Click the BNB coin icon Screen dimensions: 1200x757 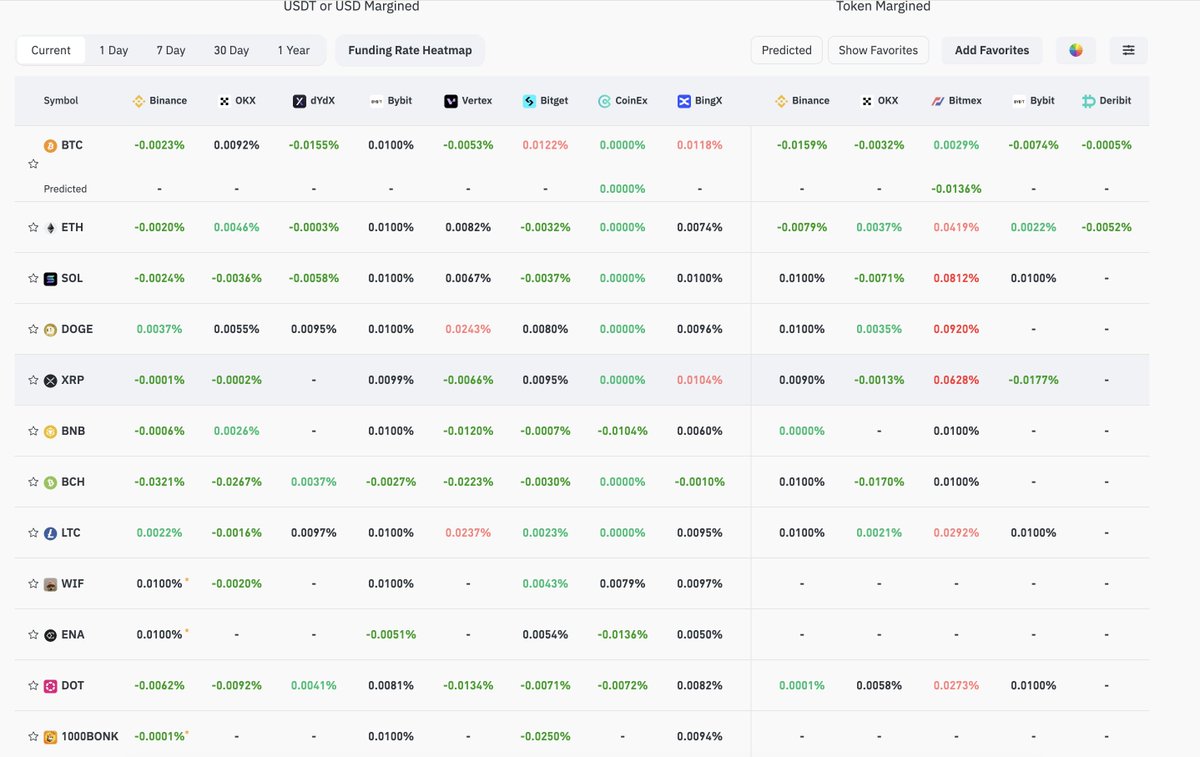pyautogui.click(x=50, y=431)
